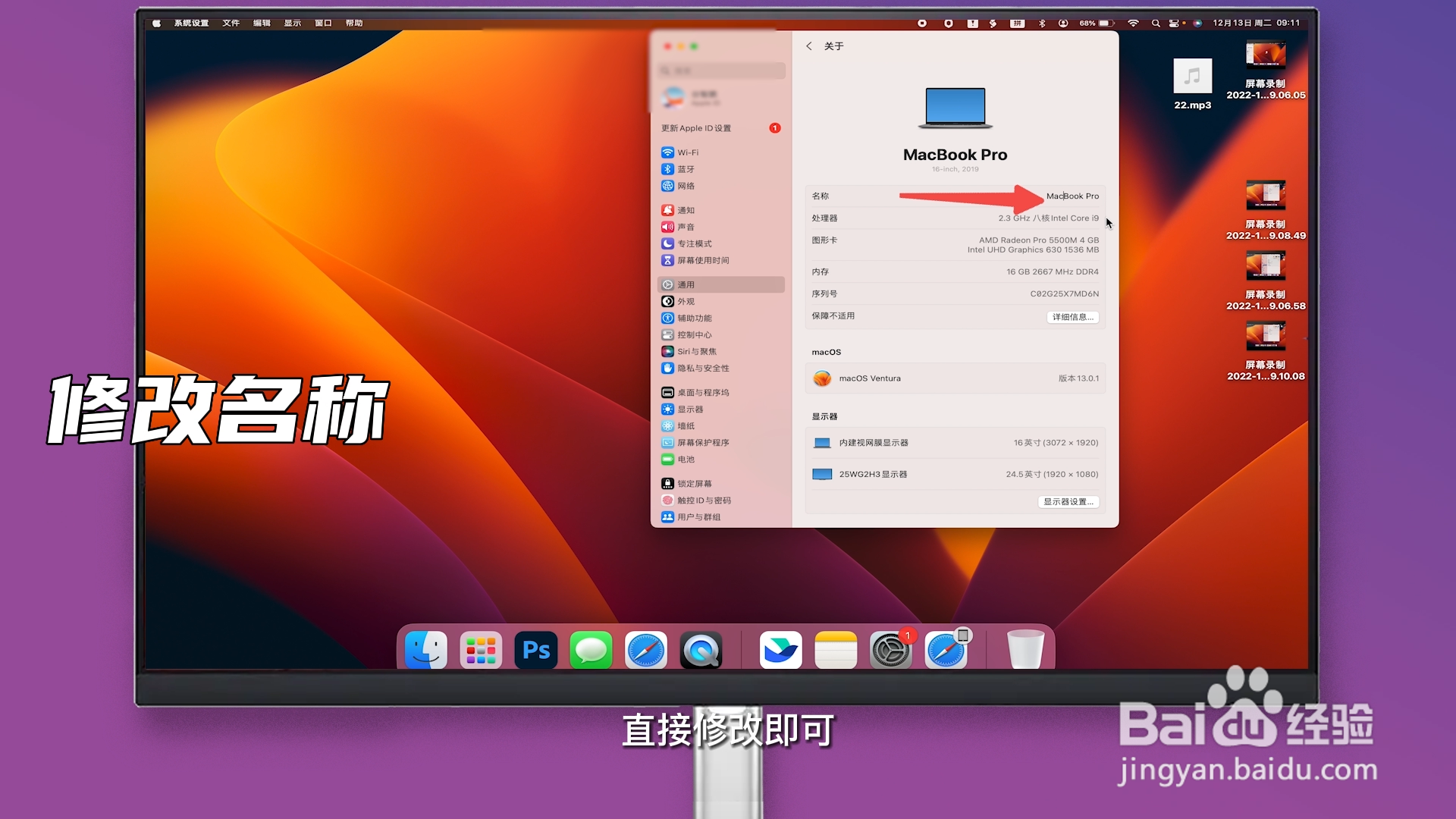
Task: Open the Apple menu
Action: tap(156, 23)
